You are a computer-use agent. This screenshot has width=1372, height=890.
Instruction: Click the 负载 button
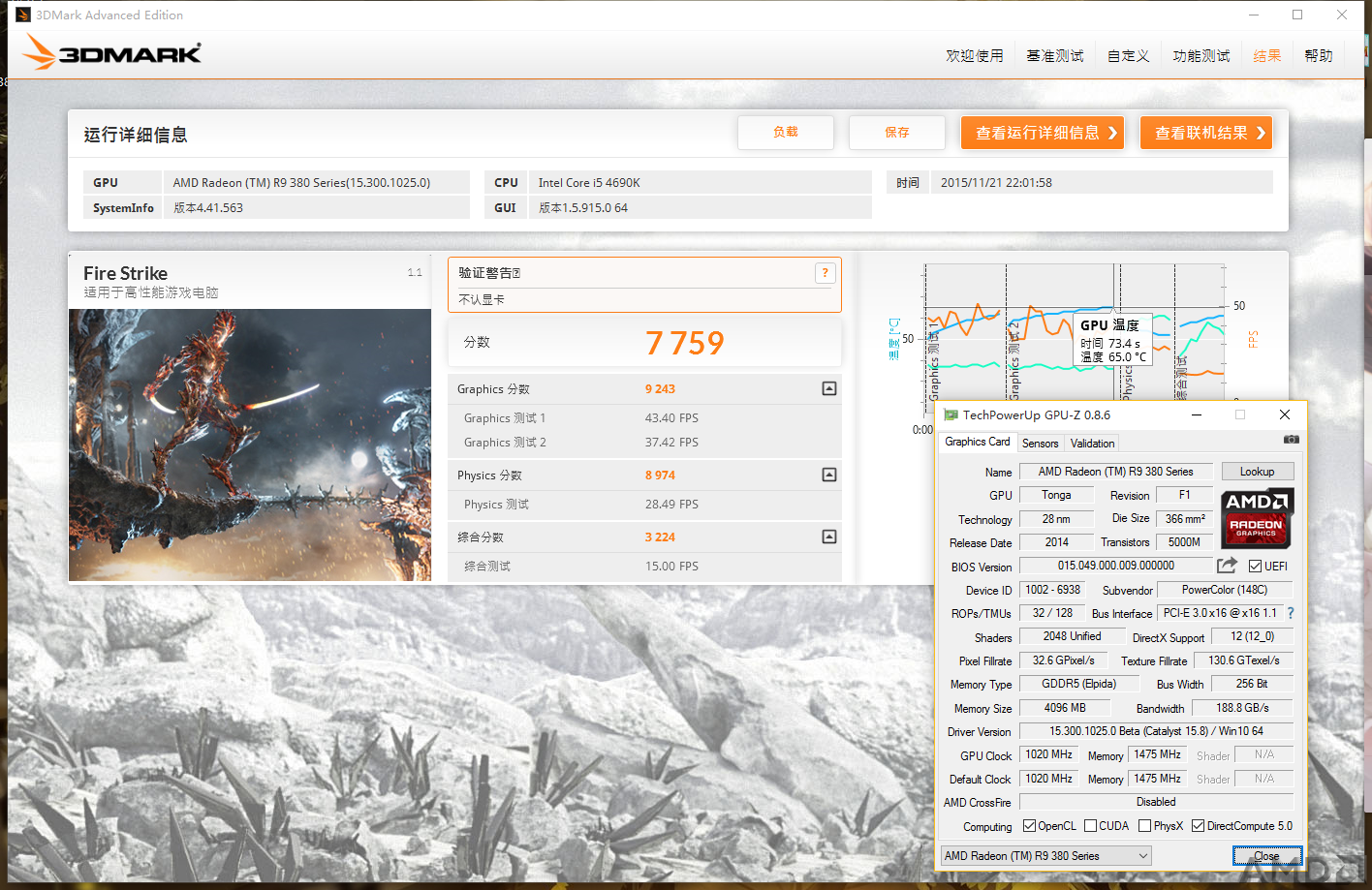pos(786,133)
